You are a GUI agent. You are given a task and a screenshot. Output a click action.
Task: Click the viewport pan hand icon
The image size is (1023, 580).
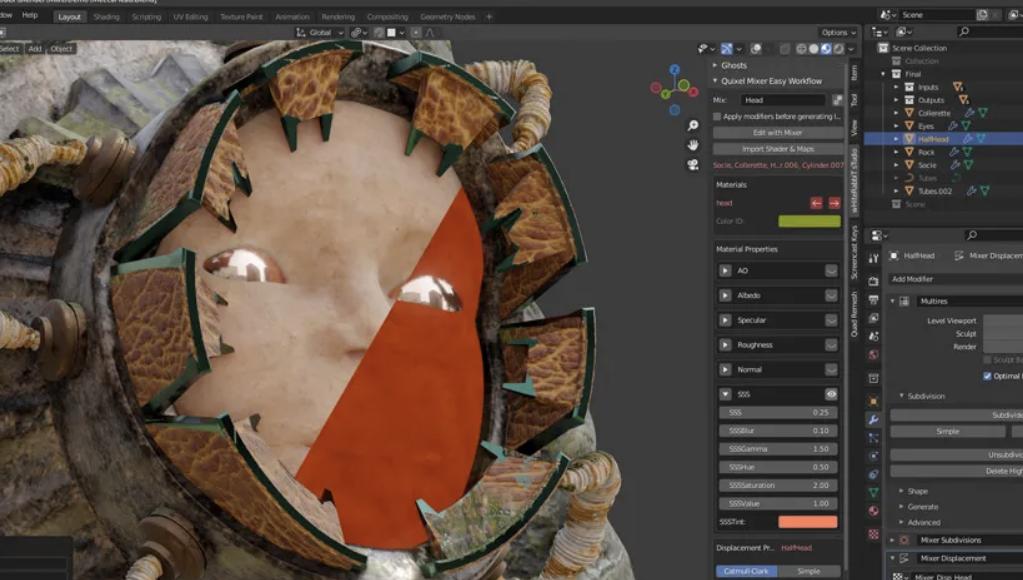693,145
